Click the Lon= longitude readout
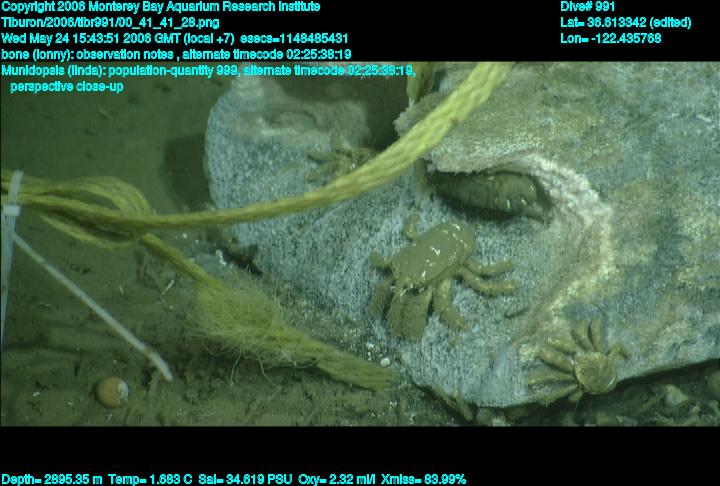720x486 pixels. point(611,38)
